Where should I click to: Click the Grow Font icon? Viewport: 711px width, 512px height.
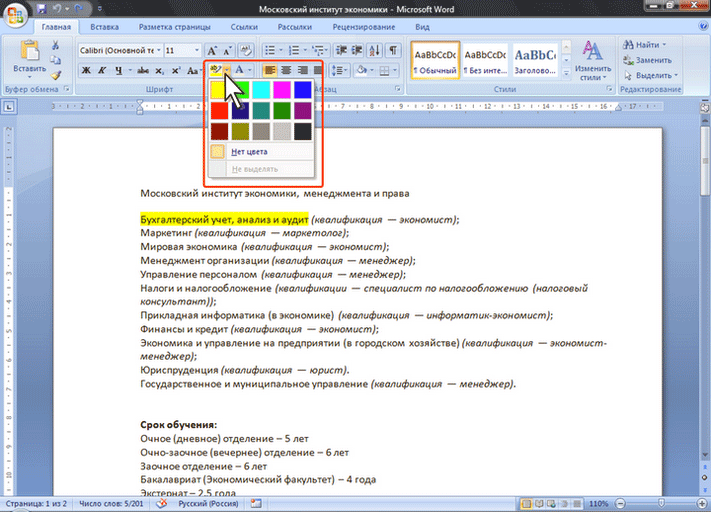tap(212, 50)
